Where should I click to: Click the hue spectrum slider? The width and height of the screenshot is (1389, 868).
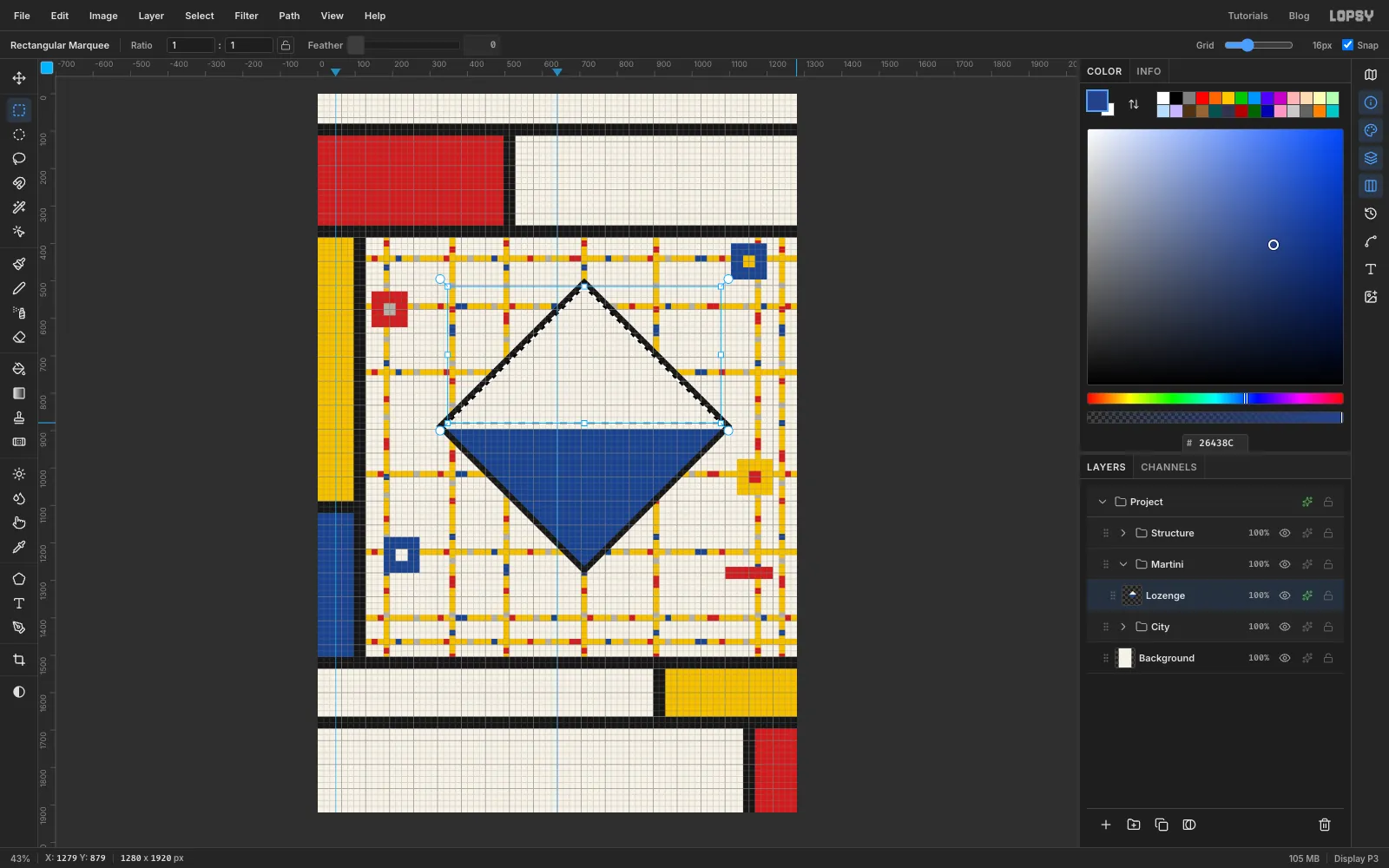pyautogui.click(x=1215, y=398)
